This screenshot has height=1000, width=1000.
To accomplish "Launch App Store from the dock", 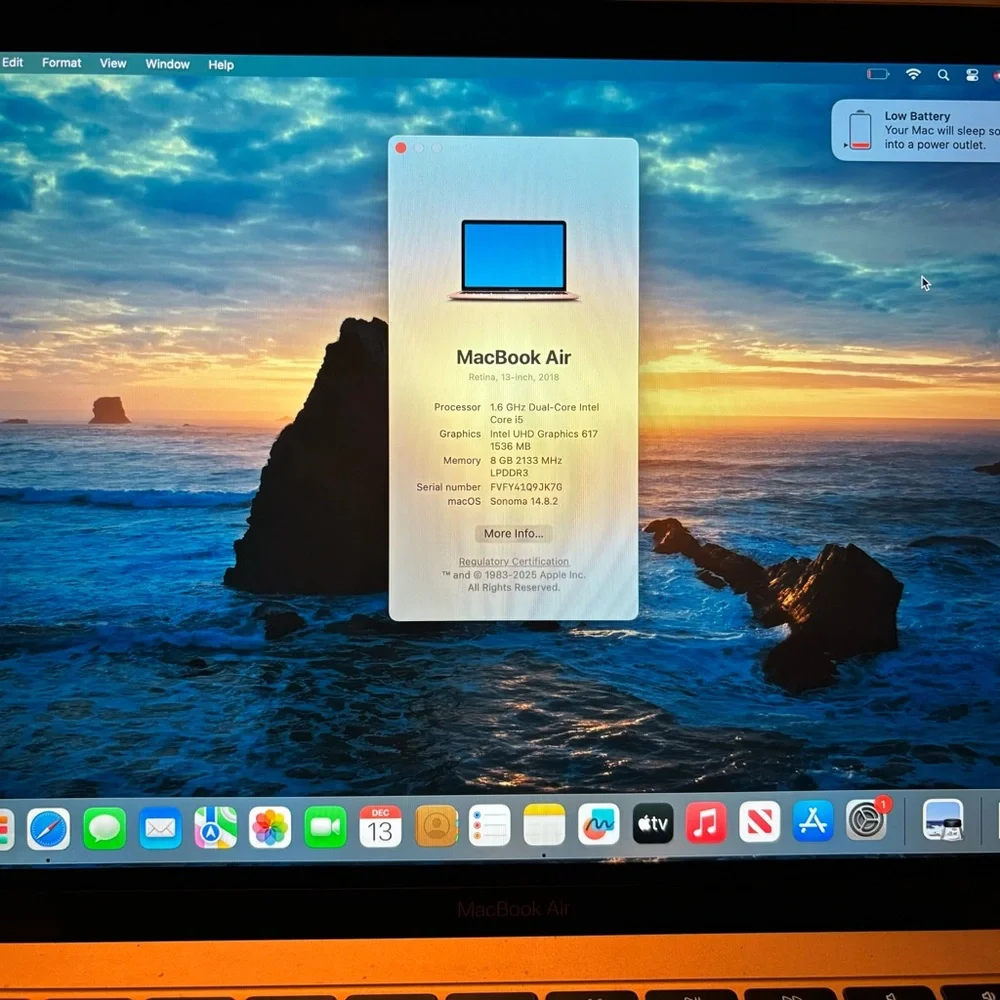I will [812, 821].
